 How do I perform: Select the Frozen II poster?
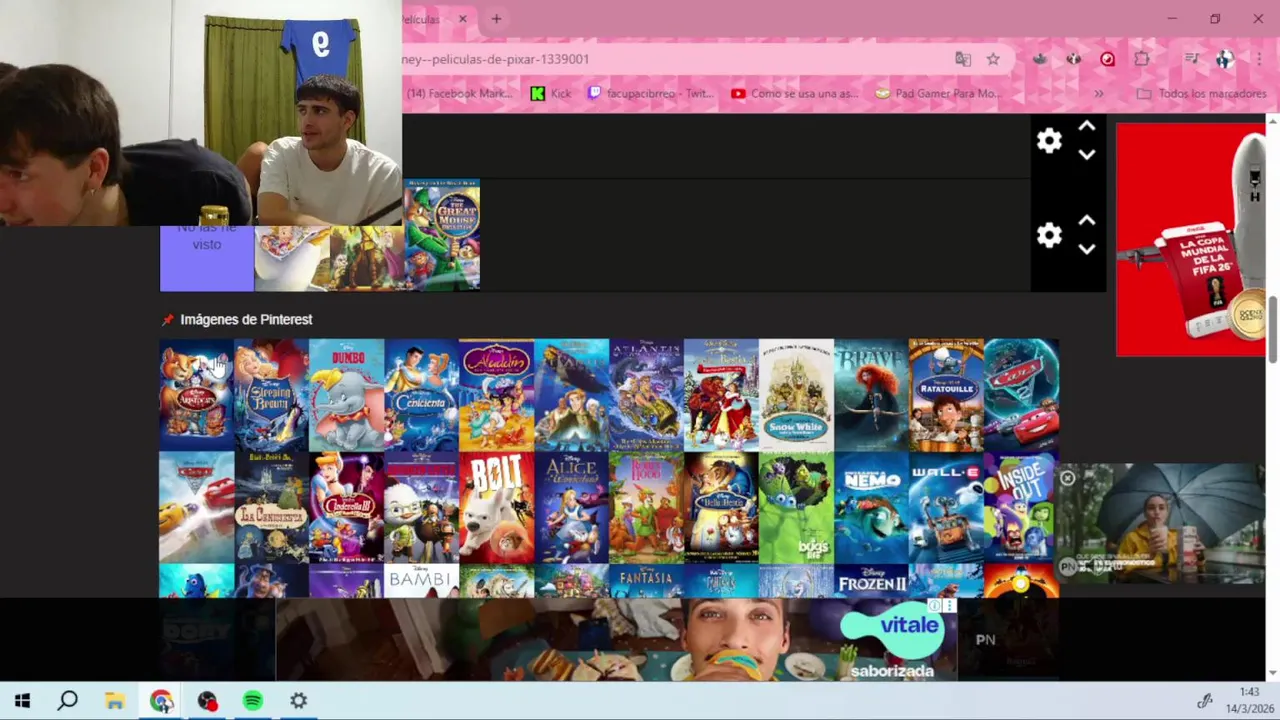(x=871, y=581)
